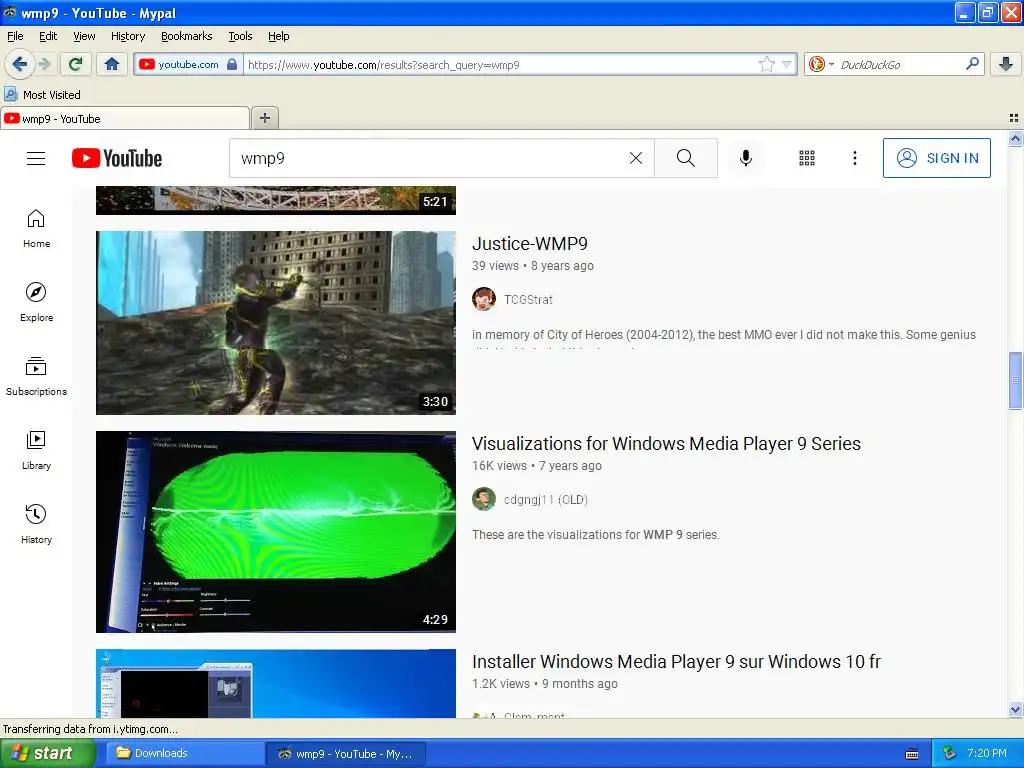Open a new tab with plus button

coord(264,118)
